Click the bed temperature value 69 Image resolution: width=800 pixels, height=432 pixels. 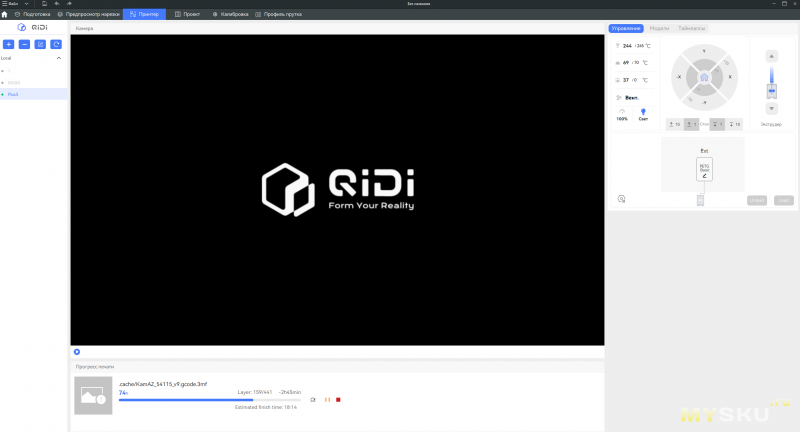626,63
